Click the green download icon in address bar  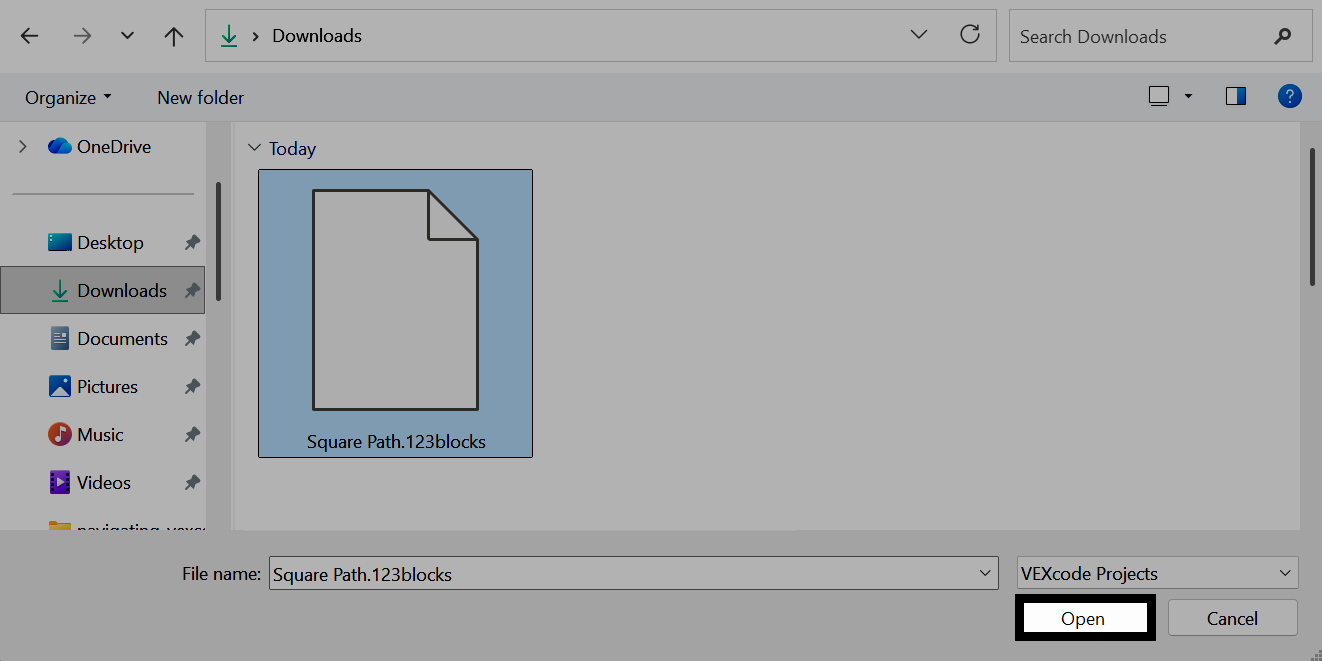[x=230, y=36]
